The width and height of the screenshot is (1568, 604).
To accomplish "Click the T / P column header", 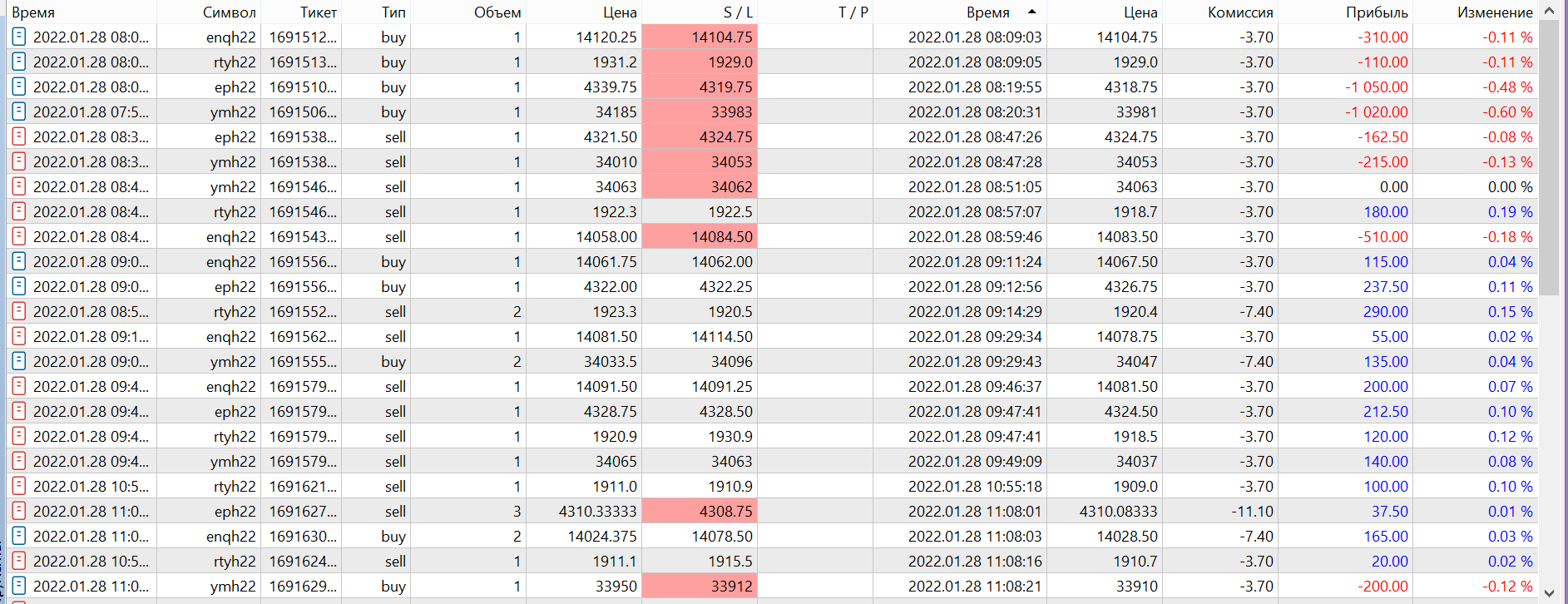I will point(853,12).
